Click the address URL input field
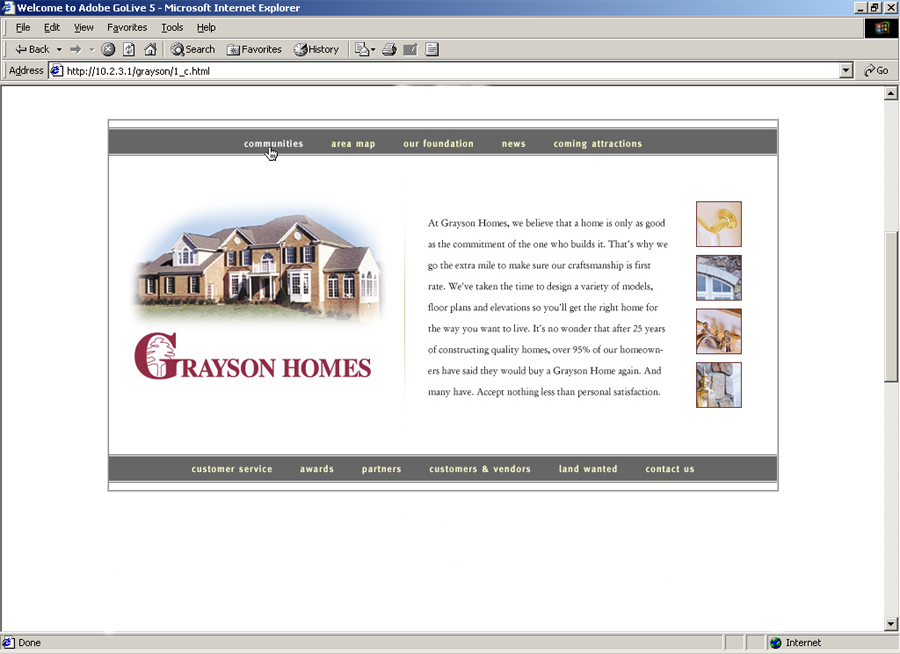The image size is (900, 654). click(440, 71)
